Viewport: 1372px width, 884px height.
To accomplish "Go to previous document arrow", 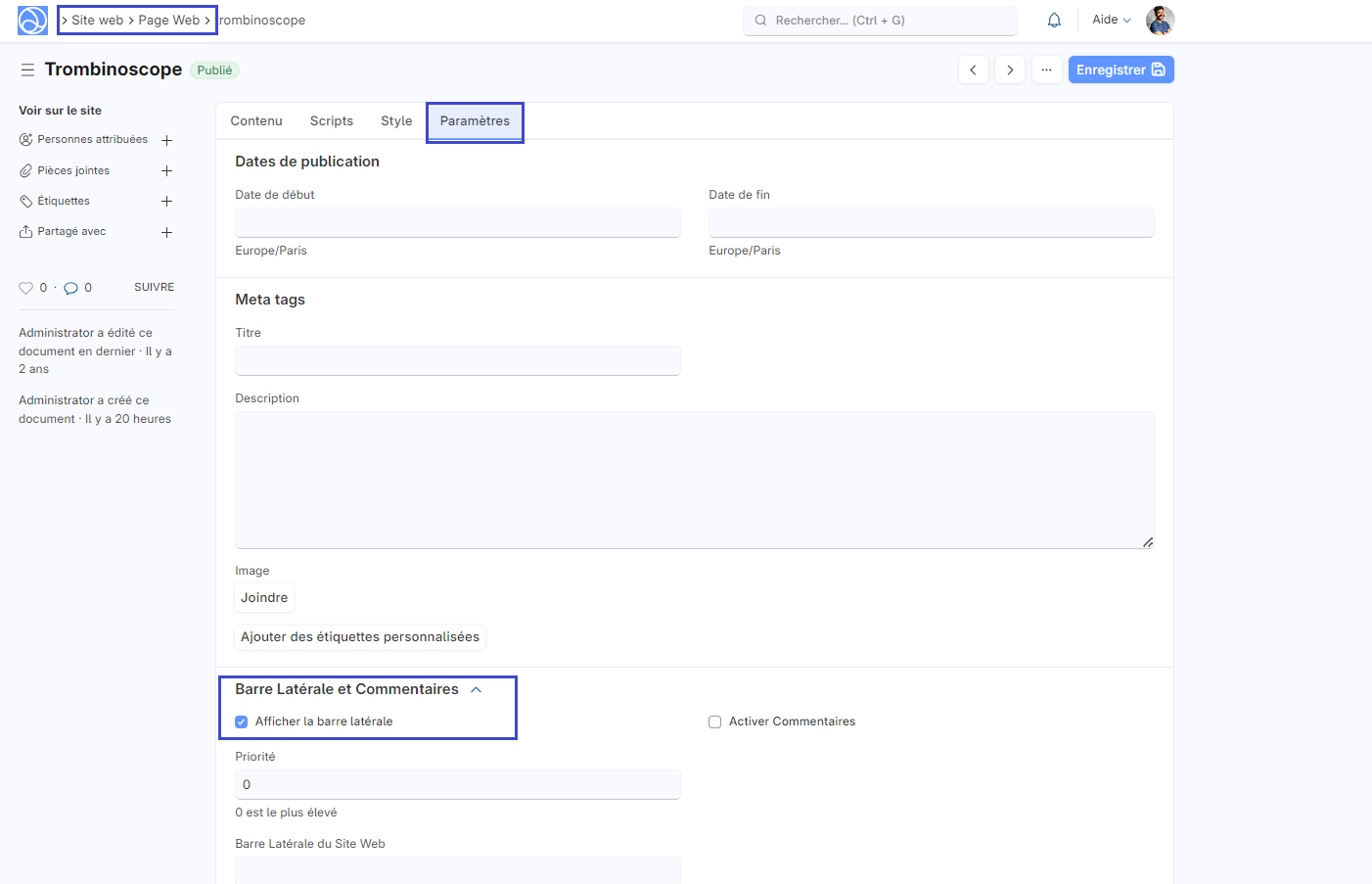I will point(973,70).
